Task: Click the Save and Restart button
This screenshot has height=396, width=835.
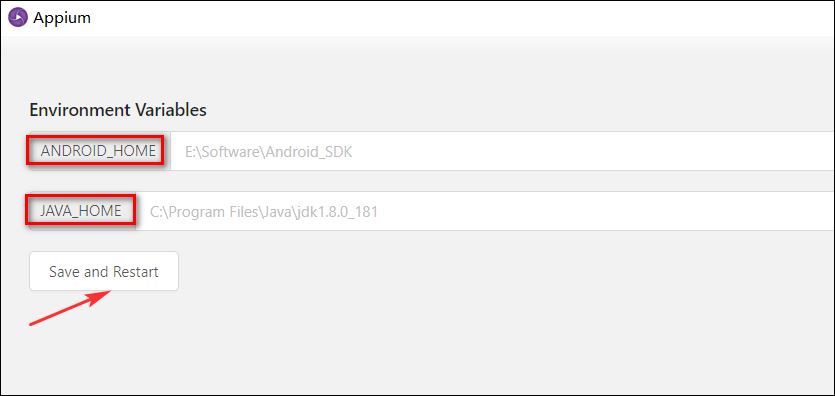Action: click(x=104, y=271)
